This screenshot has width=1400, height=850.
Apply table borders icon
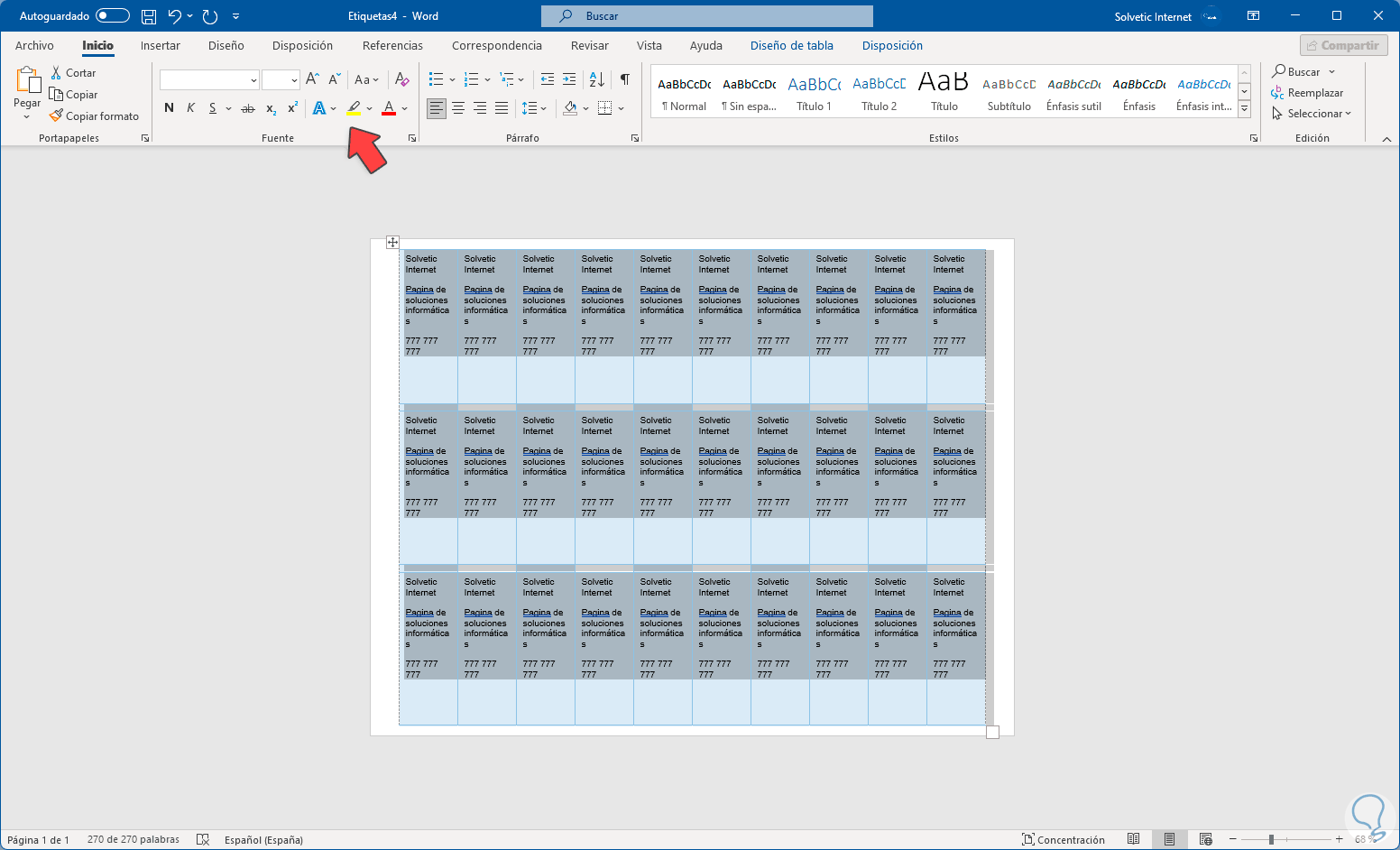tap(605, 108)
